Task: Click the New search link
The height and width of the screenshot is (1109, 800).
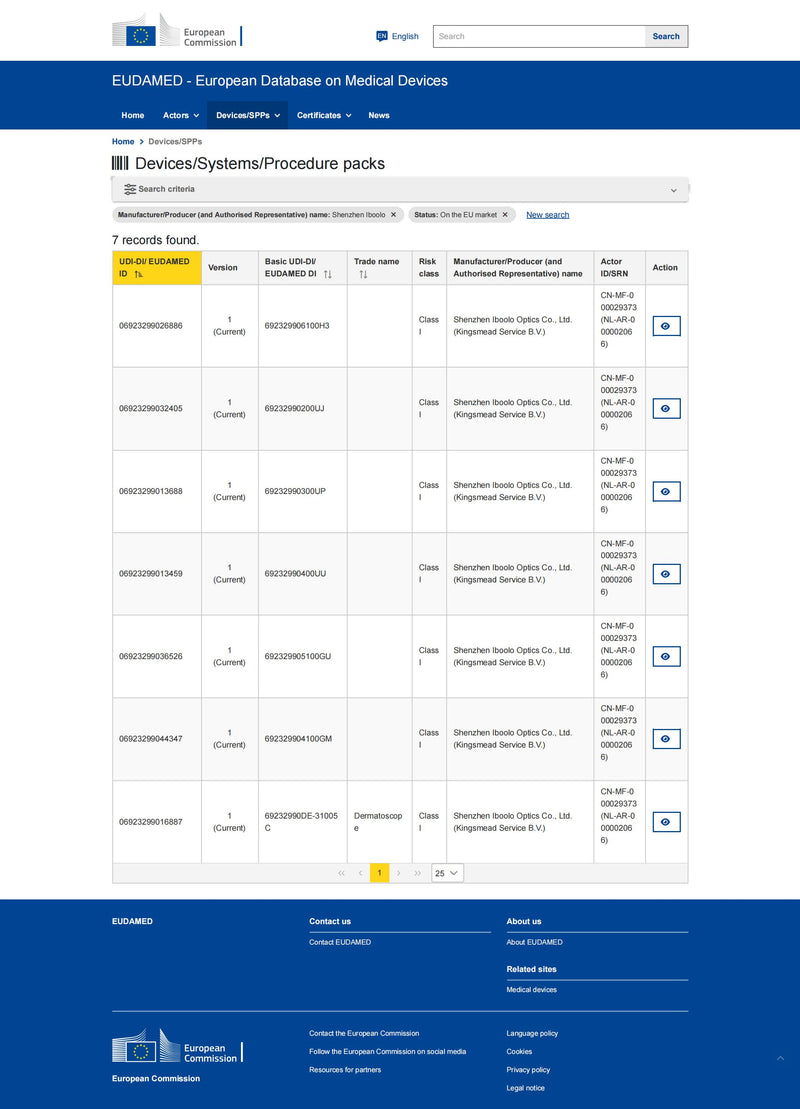Action: tap(547, 215)
